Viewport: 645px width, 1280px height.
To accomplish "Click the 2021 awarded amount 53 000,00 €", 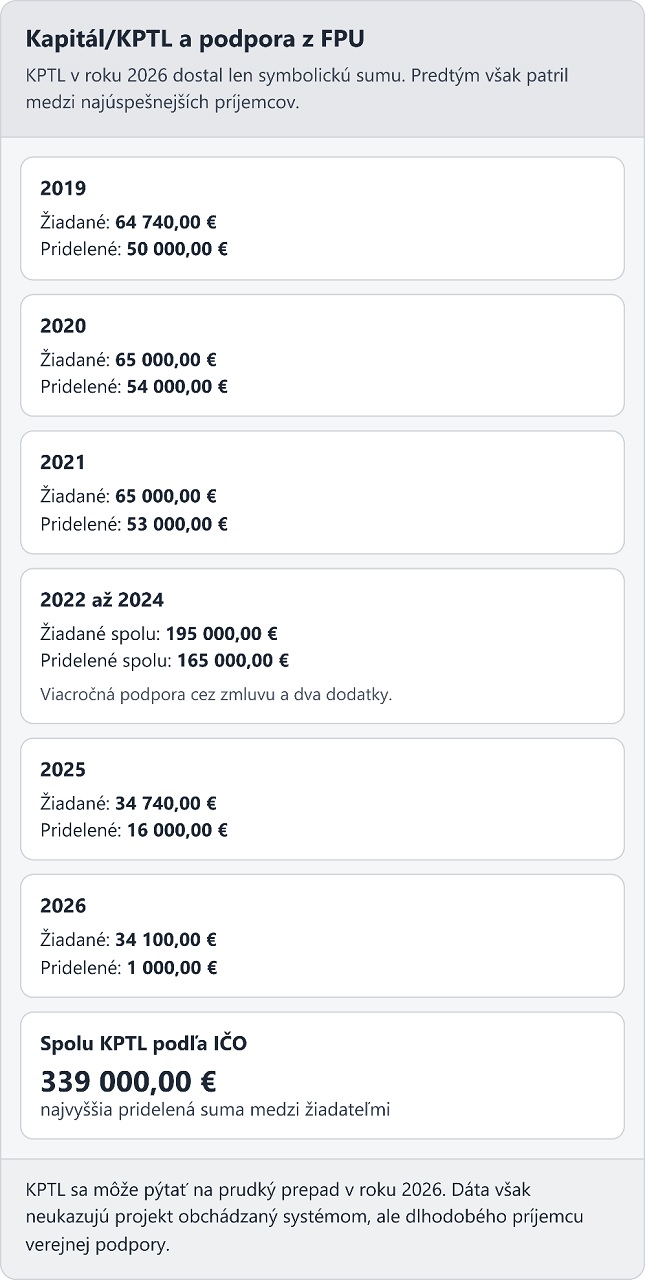I will (x=177, y=523).
